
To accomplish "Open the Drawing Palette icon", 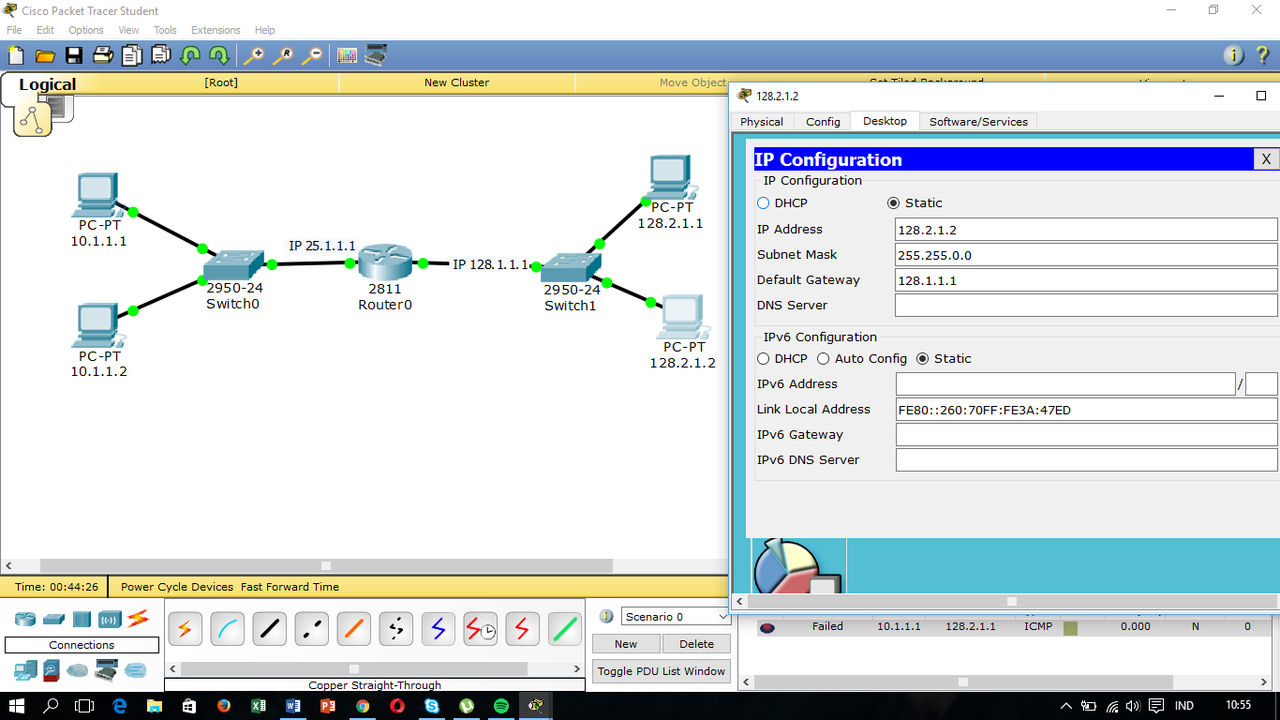I will 347,55.
